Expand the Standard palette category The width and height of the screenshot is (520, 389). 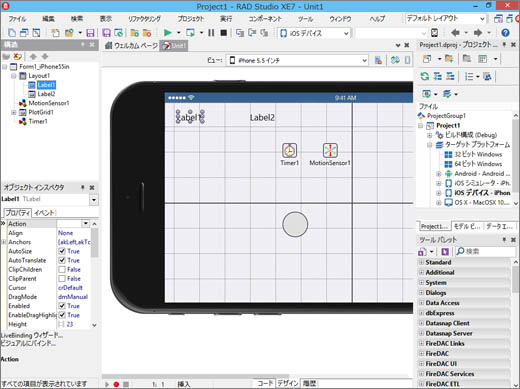tap(421, 262)
